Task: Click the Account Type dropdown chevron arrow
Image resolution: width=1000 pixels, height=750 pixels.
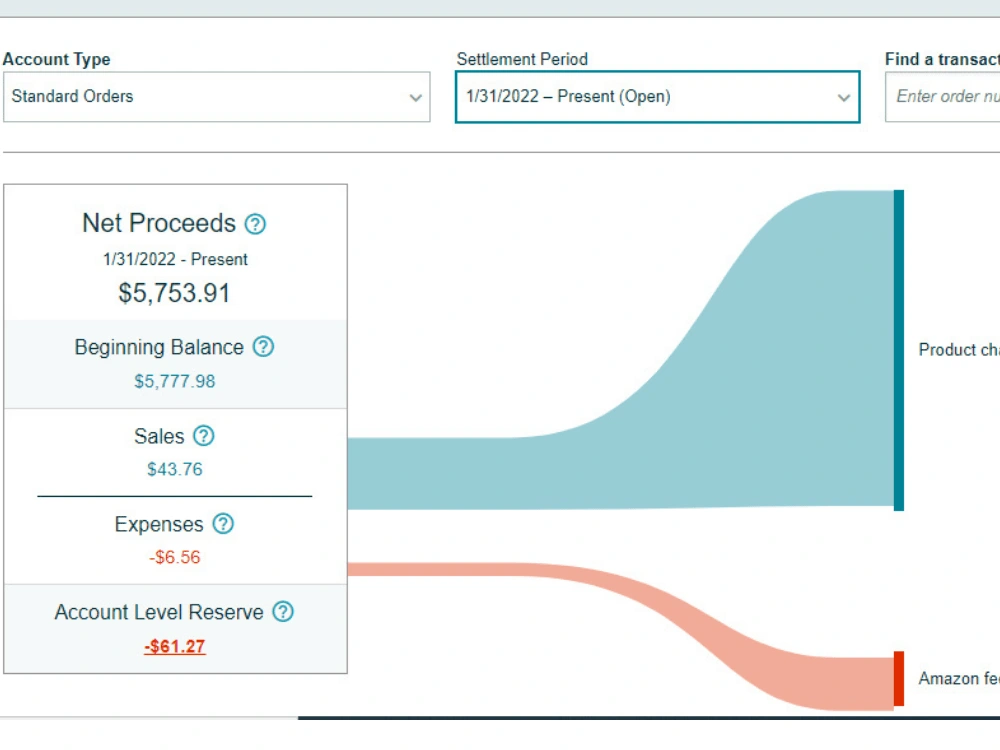Action: pyautogui.click(x=416, y=98)
